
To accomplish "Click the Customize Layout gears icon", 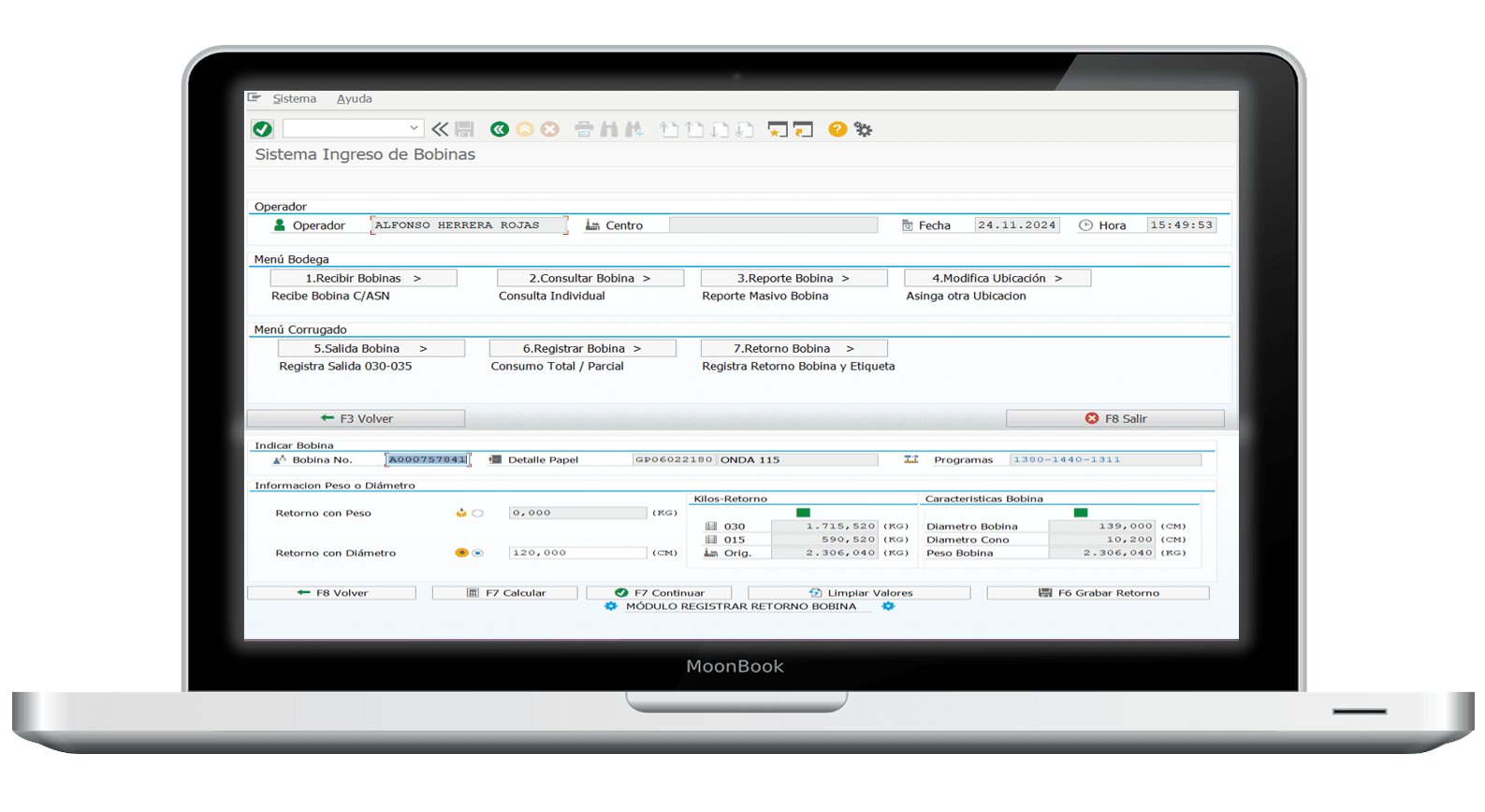I will (x=863, y=129).
